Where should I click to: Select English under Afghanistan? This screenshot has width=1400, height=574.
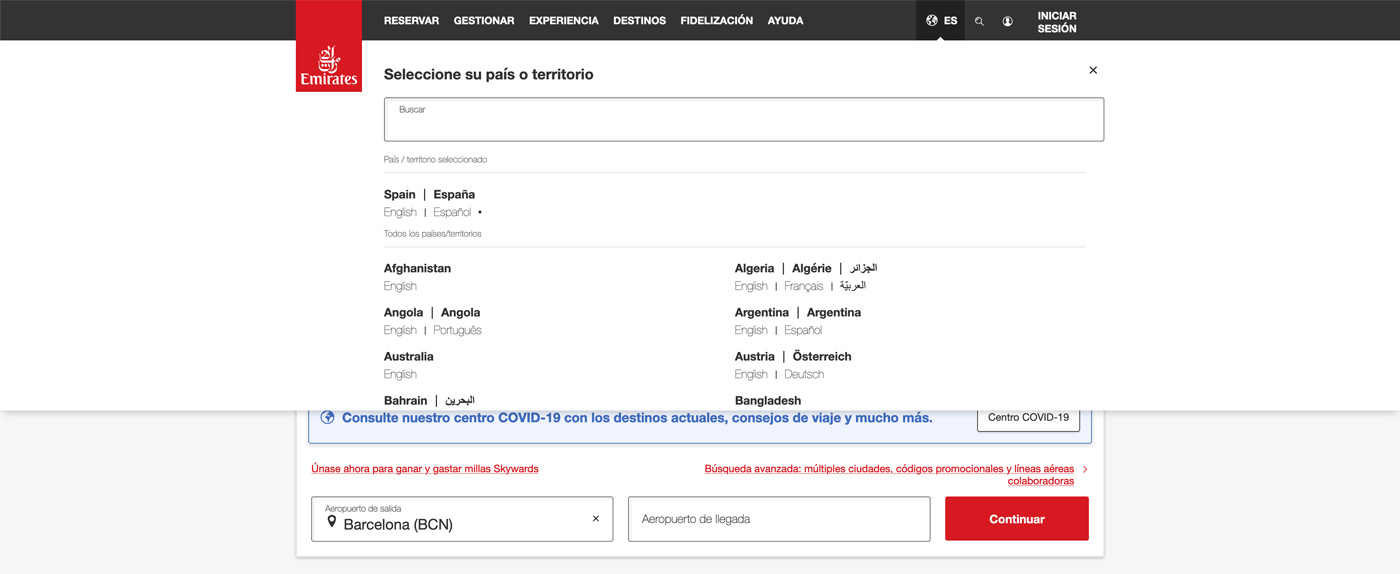tap(400, 286)
